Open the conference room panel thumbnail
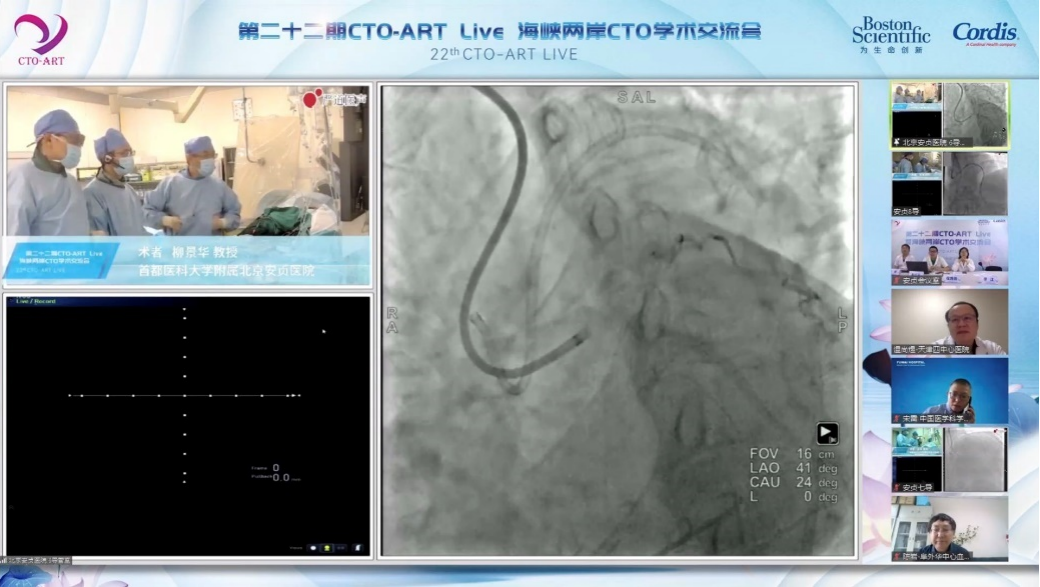Viewport: 1040px width, 587px height. [x=949, y=252]
